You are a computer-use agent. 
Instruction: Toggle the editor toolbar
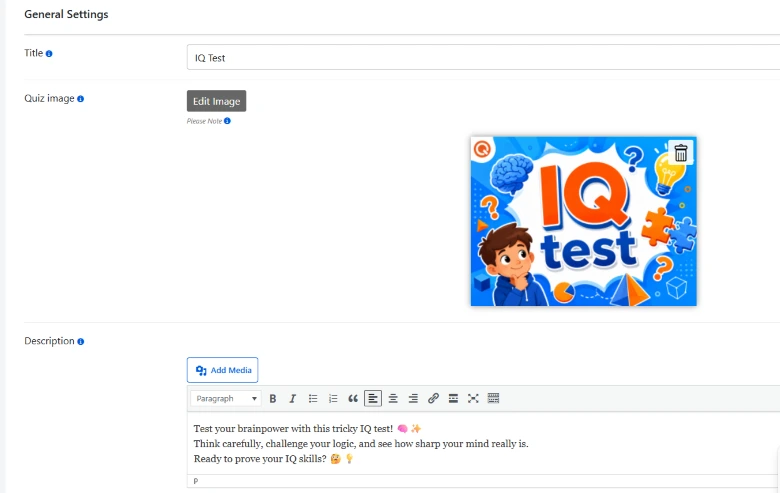(x=493, y=398)
